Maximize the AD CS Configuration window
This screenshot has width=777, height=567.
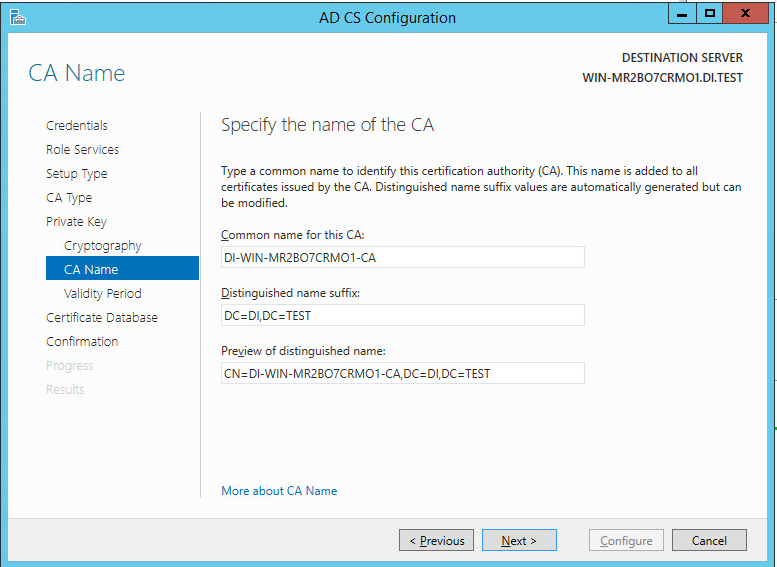(x=709, y=14)
